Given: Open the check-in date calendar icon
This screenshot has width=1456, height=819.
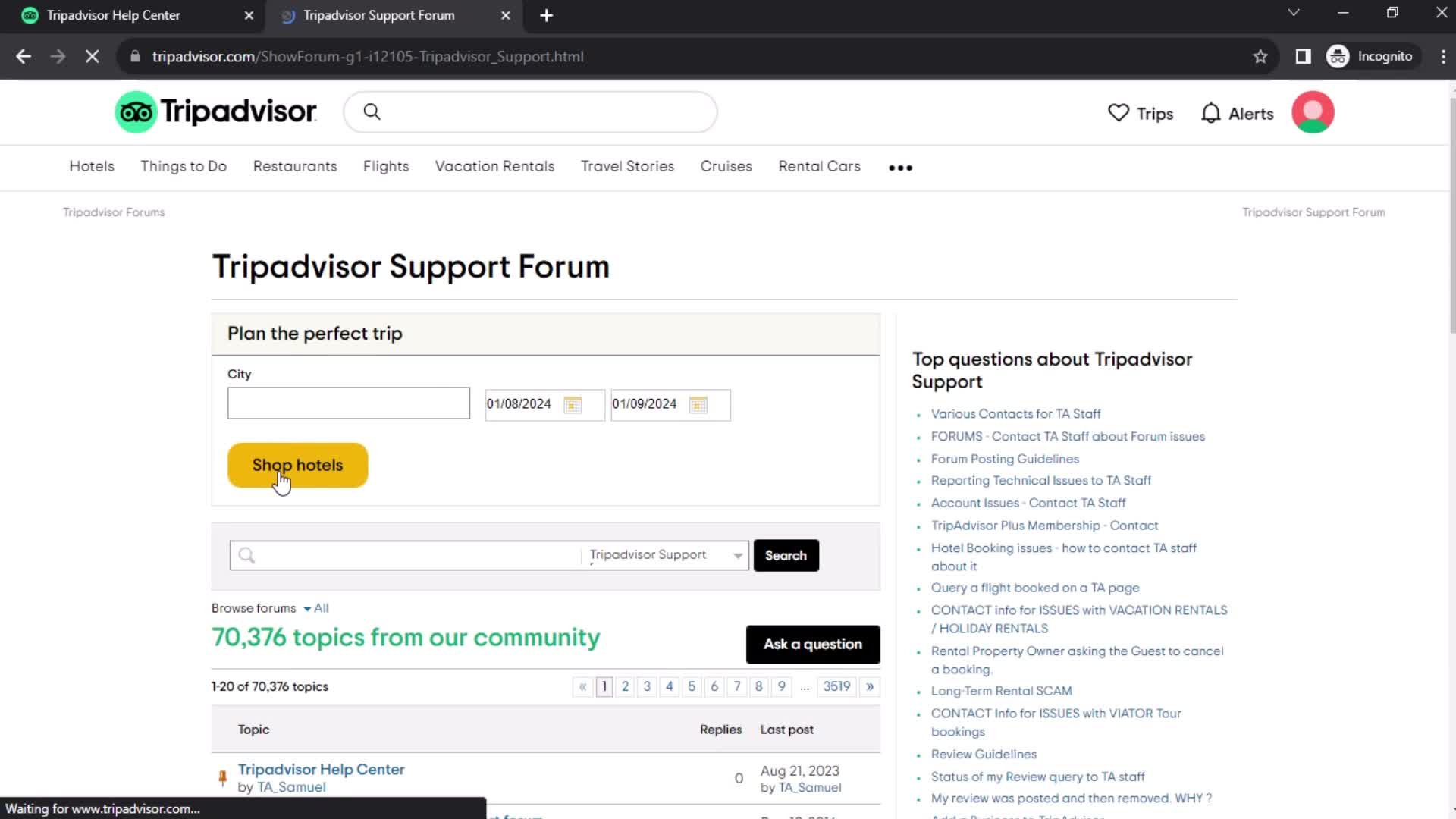Looking at the screenshot, I should (x=573, y=405).
